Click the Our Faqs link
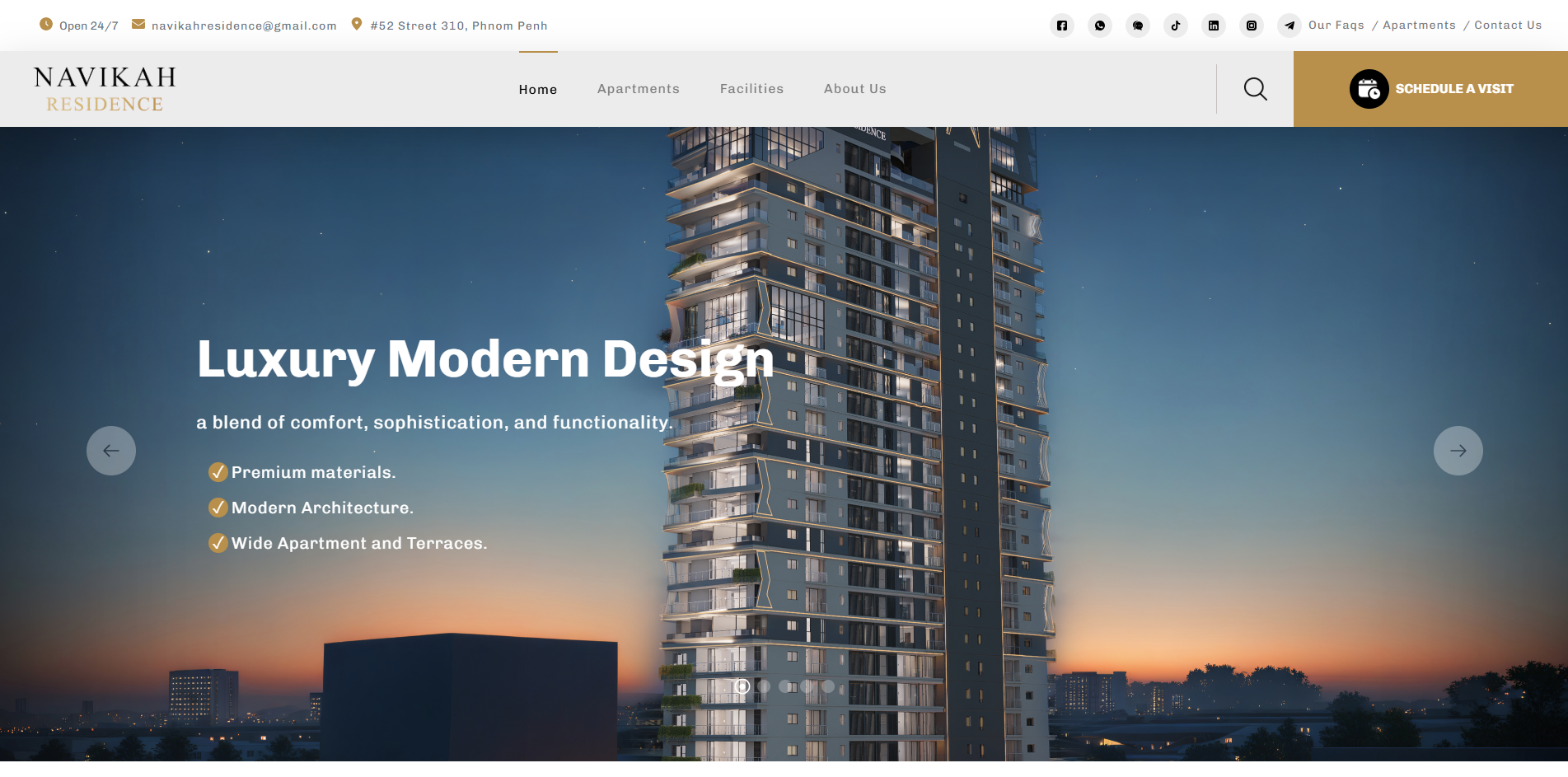This screenshot has width=1568, height=777. (1336, 26)
